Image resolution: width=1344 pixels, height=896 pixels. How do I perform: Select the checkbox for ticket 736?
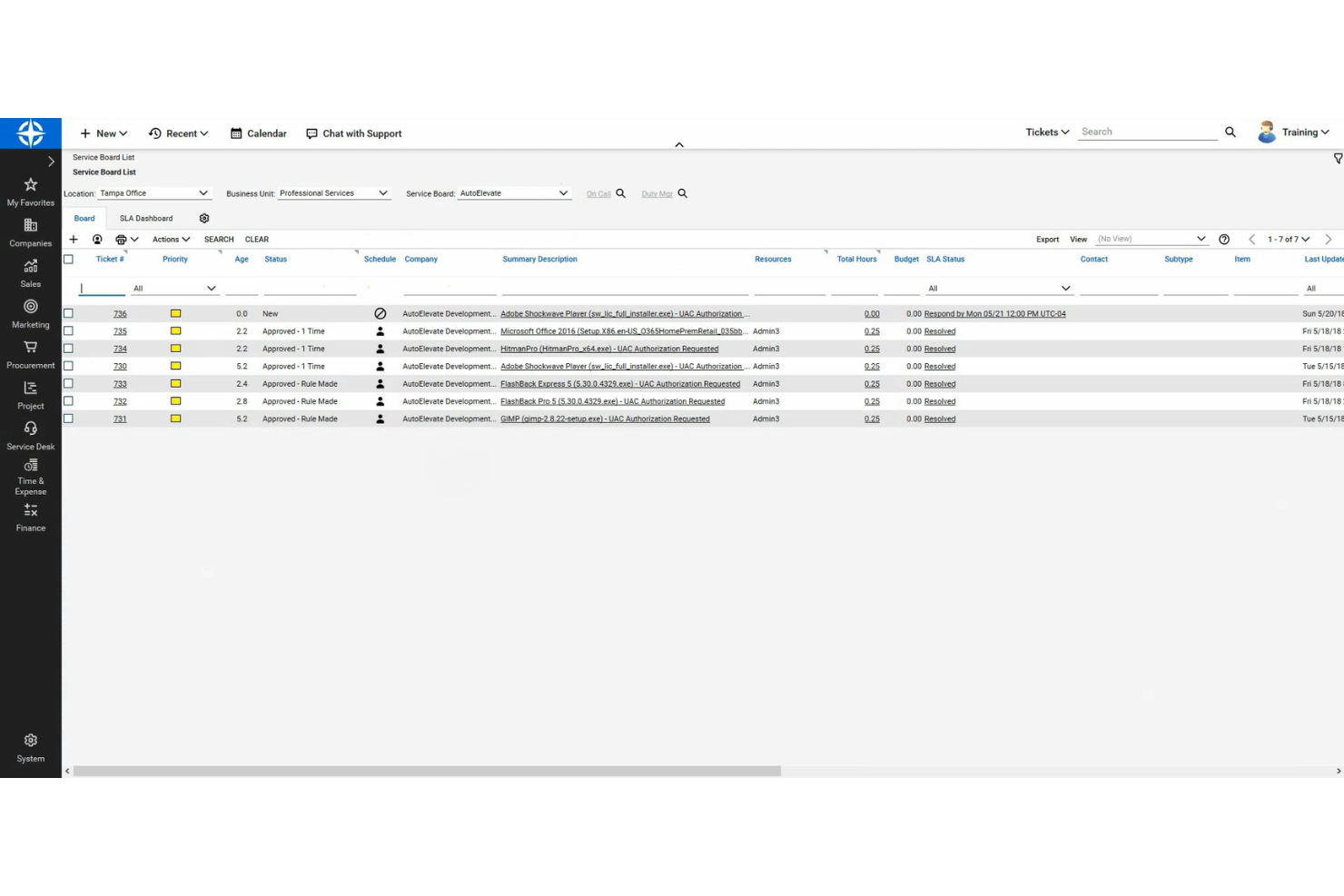[x=68, y=313]
